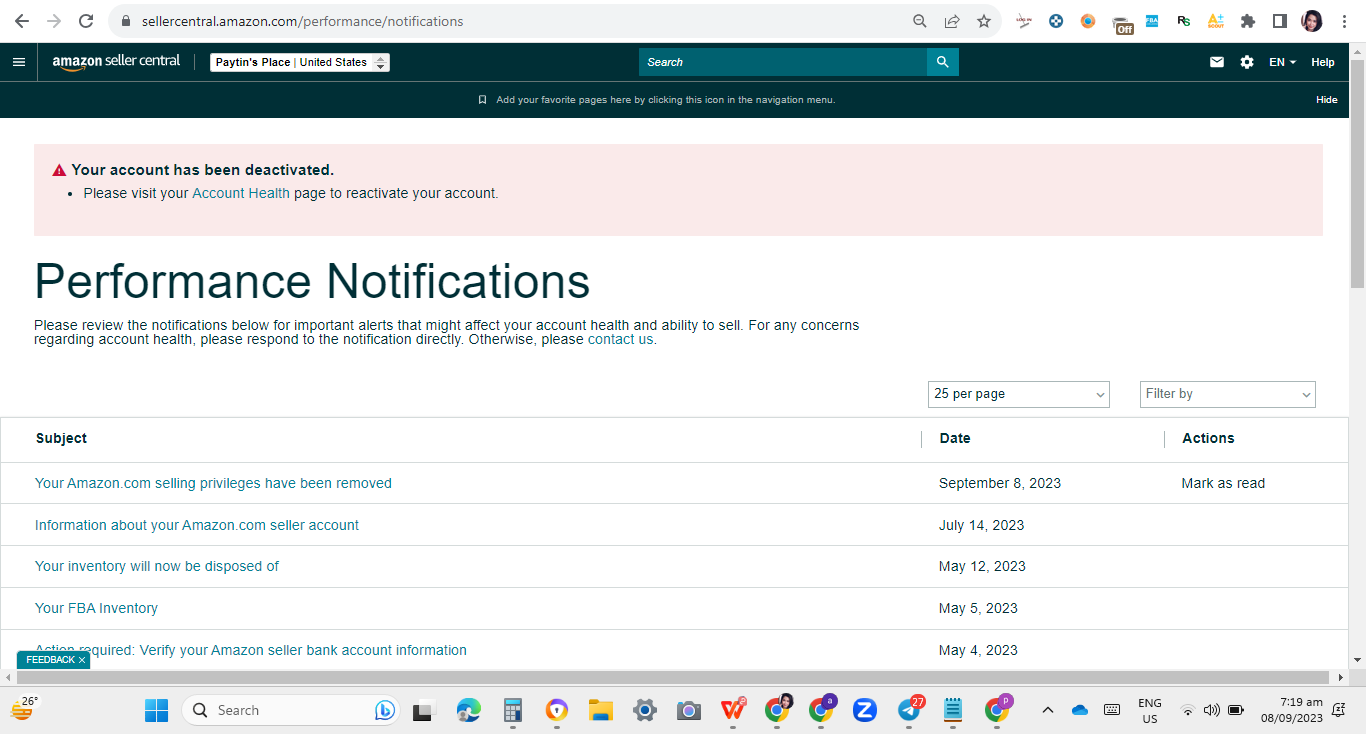Open the RS extension icon

point(1184,21)
